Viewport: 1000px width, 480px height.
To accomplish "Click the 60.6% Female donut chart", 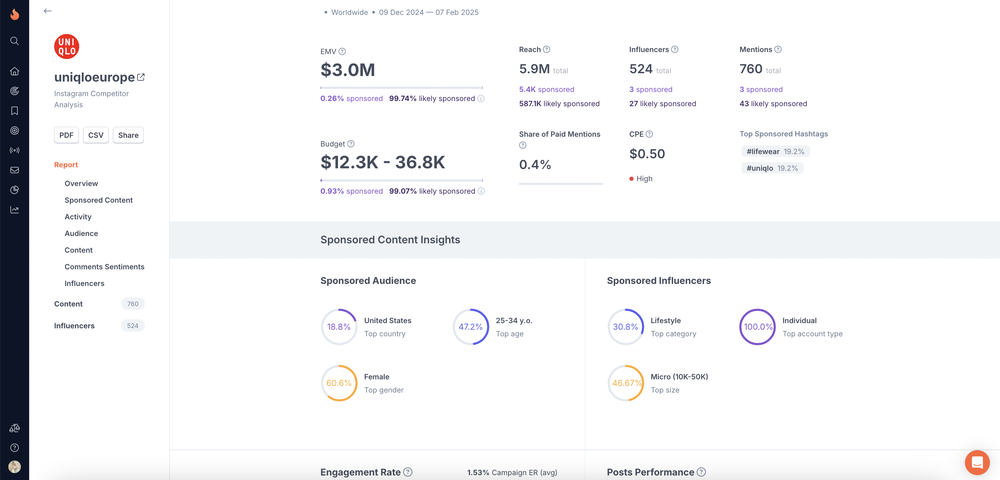I will [x=339, y=383].
